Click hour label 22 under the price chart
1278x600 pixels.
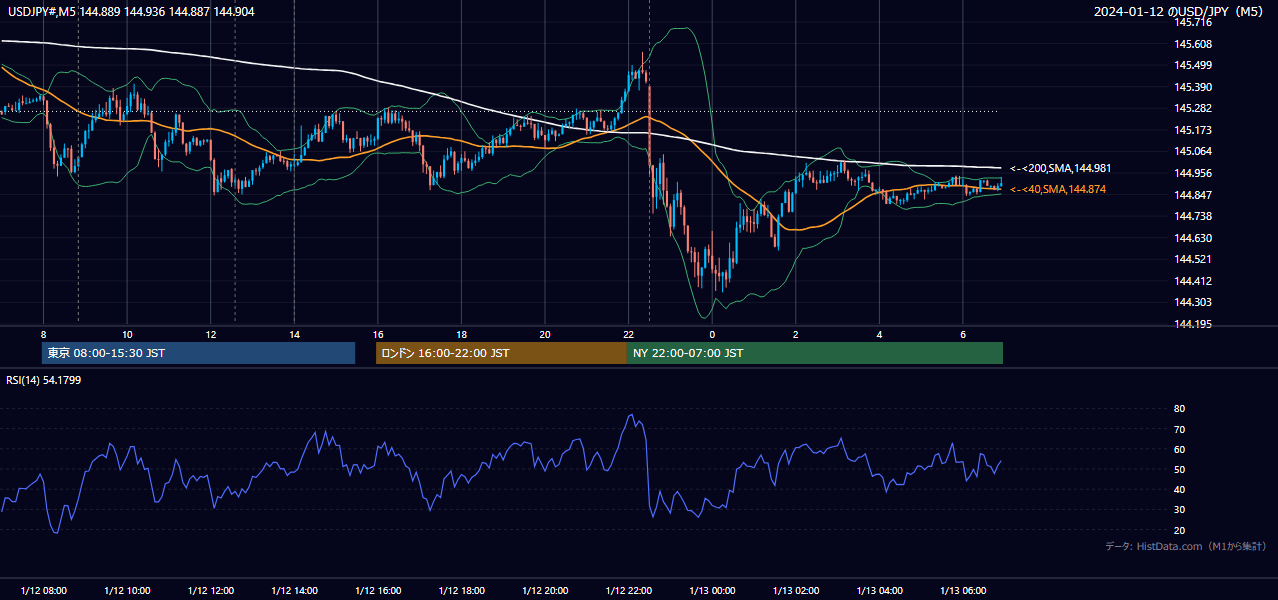[628, 334]
